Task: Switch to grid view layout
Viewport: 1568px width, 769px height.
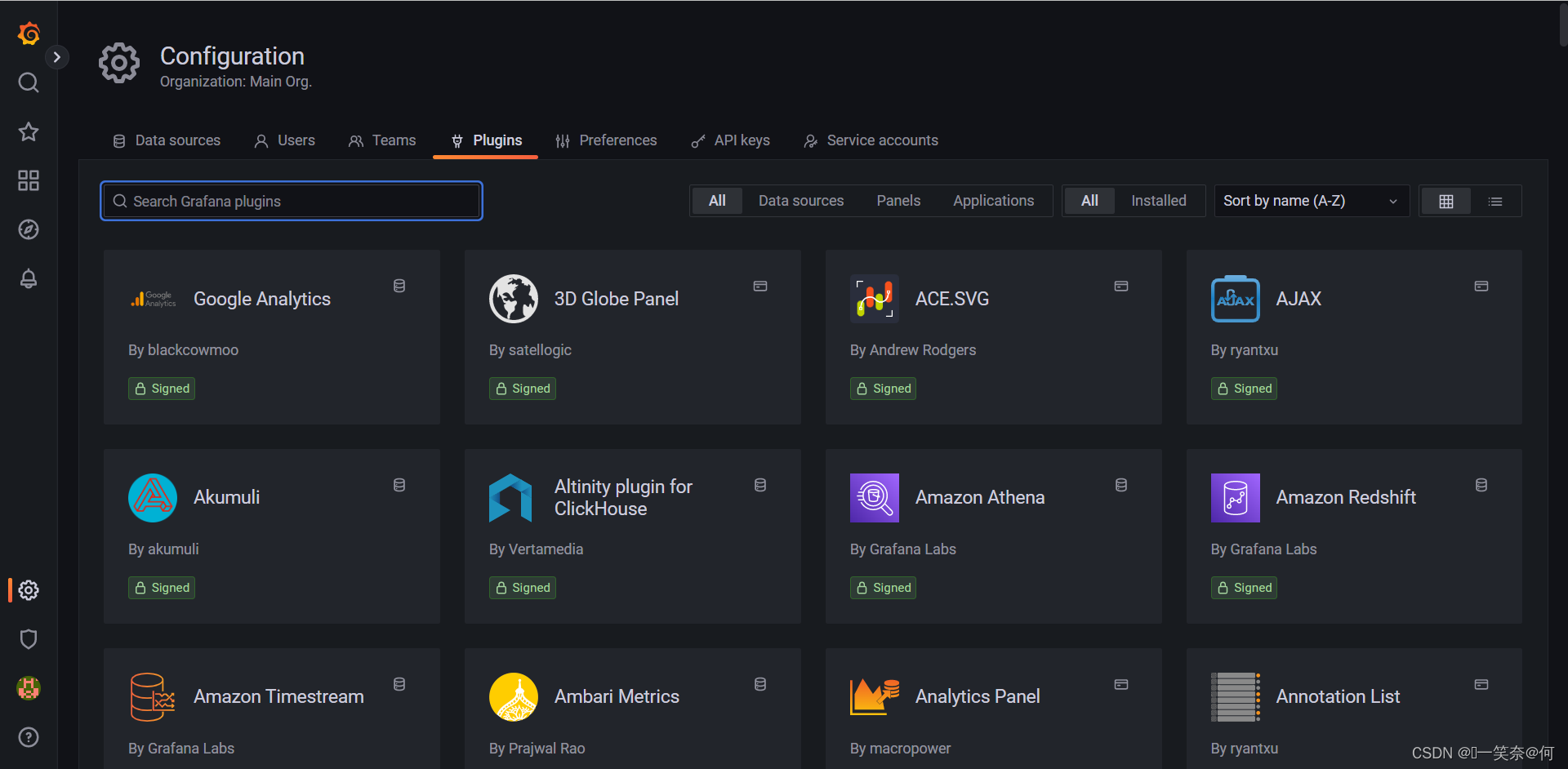Action: point(1445,202)
